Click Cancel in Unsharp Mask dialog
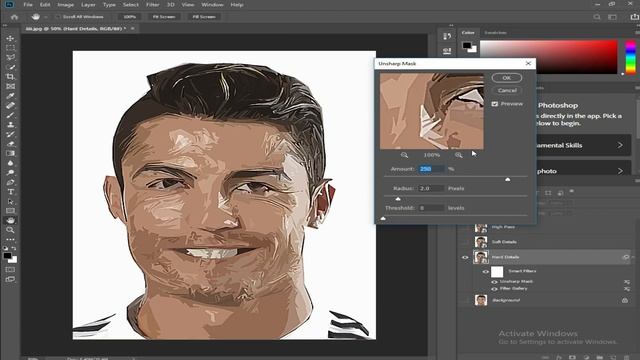640x360 pixels. [x=507, y=90]
